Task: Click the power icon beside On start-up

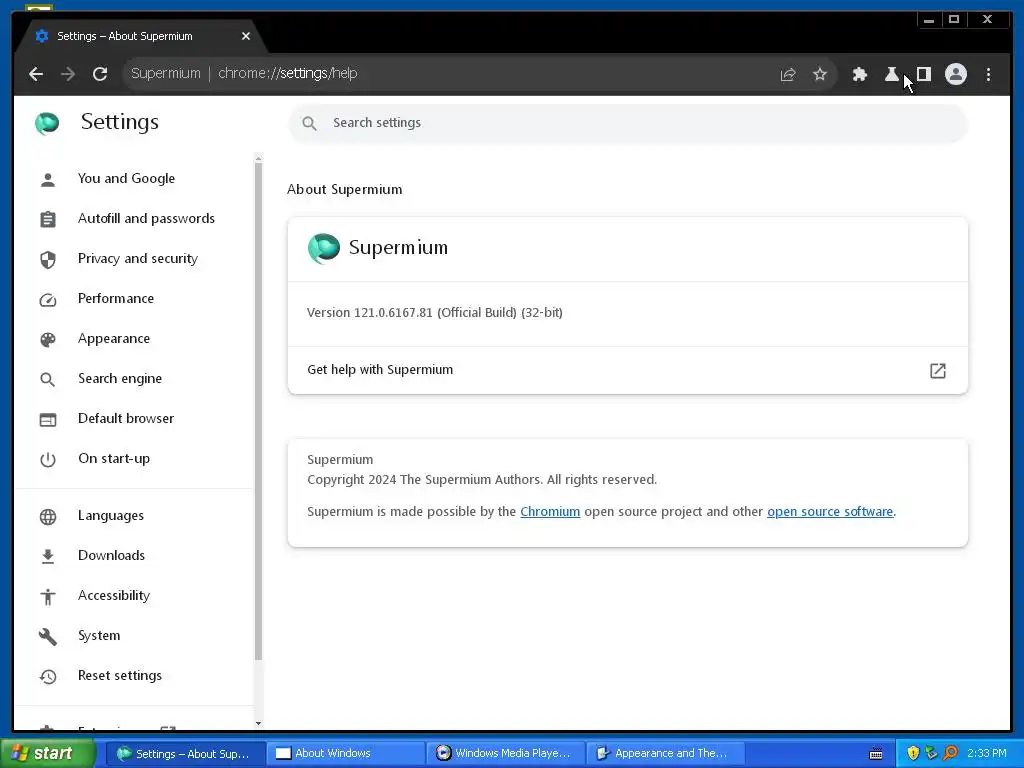Action: [48, 460]
